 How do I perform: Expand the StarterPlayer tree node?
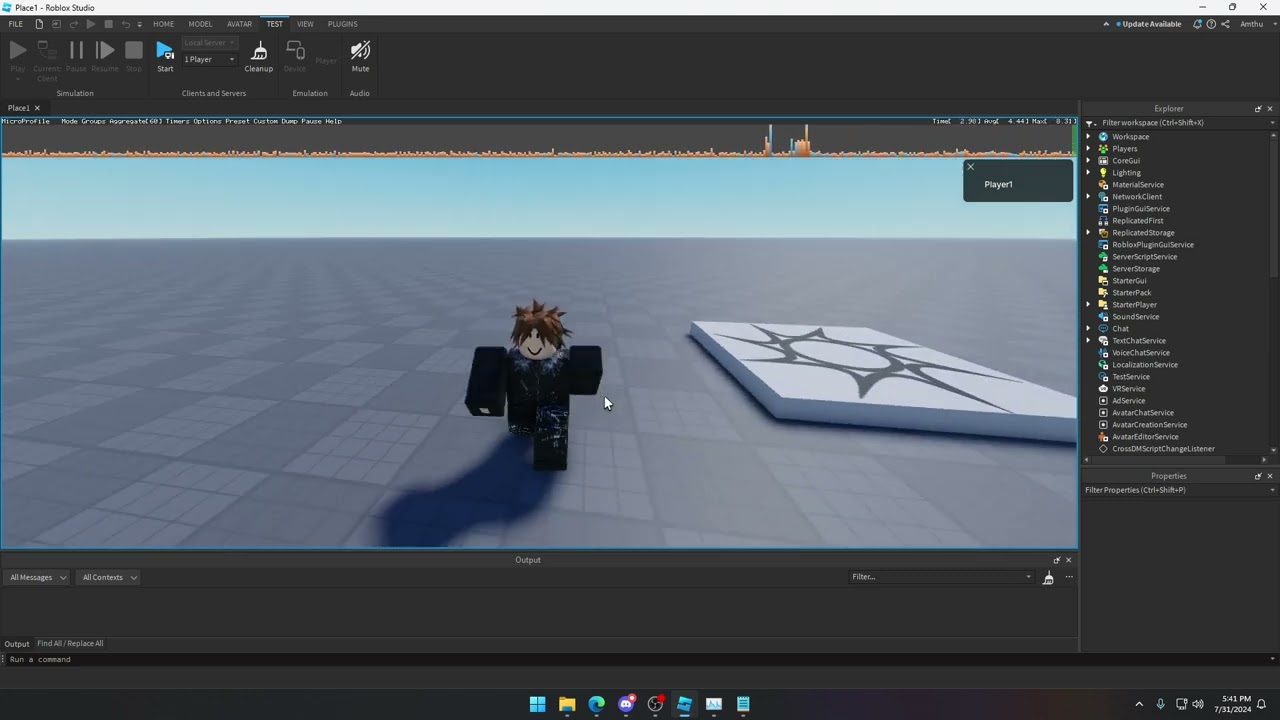click(1089, 305)
